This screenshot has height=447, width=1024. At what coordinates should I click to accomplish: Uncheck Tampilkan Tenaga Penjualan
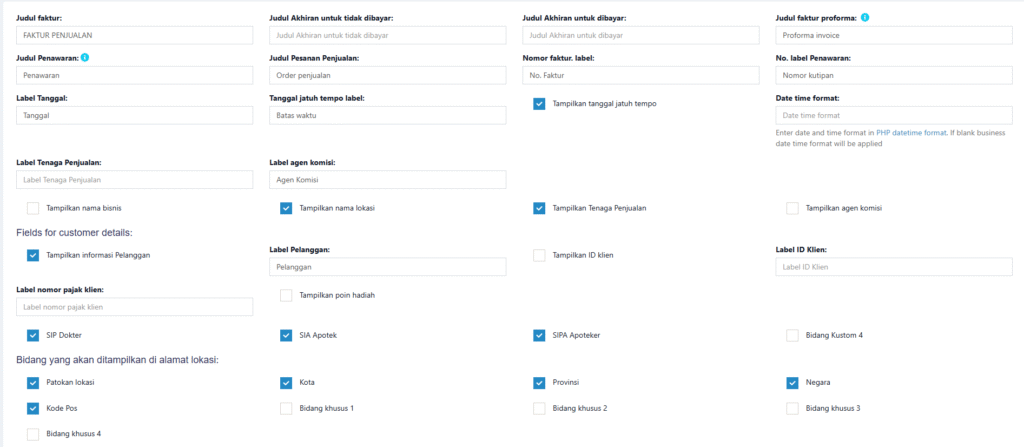(x=539, y=208)
